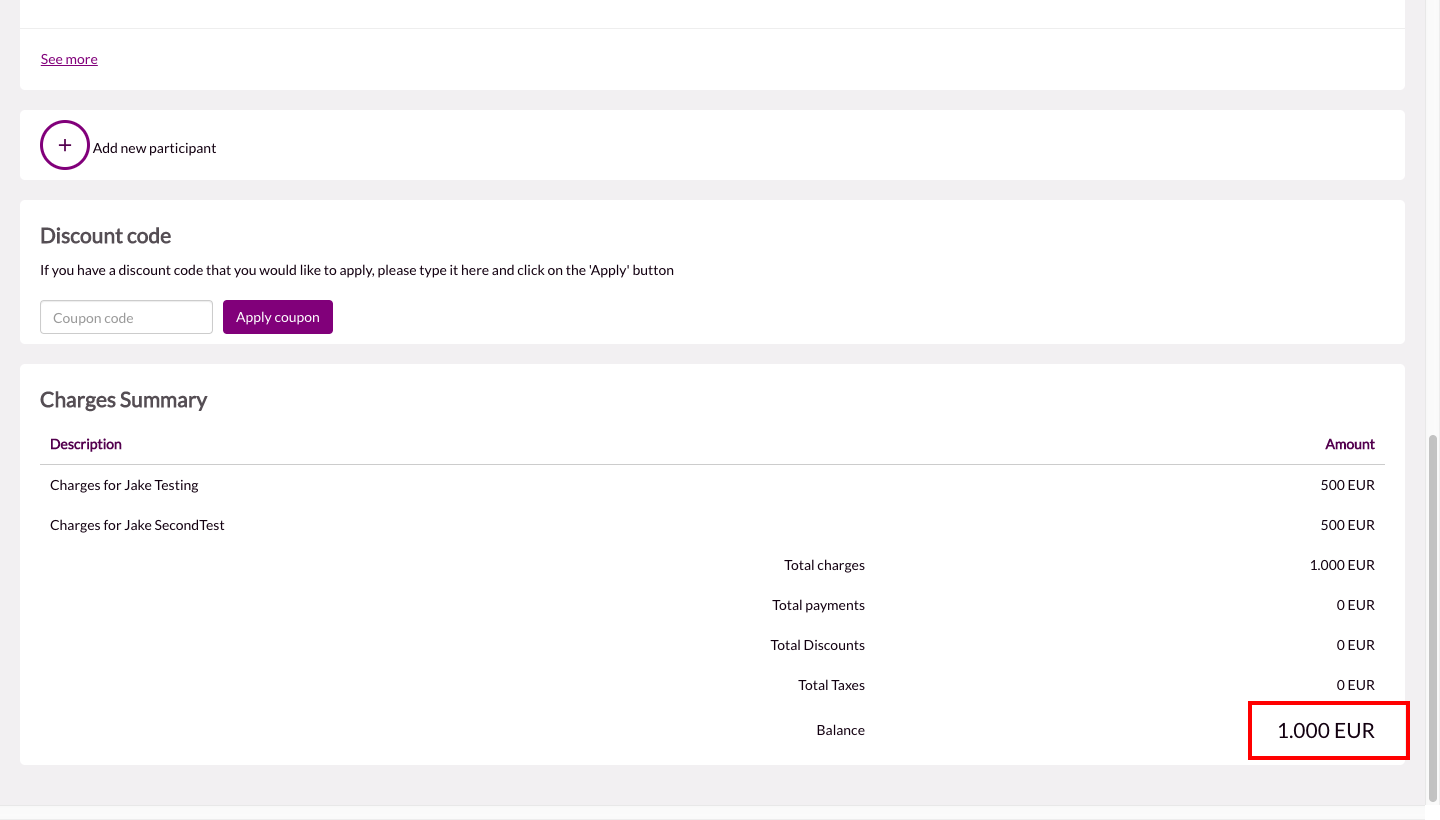Click the Charges for Jake Testing row
The image size is (1440, 820).
(x=124, y=485)
